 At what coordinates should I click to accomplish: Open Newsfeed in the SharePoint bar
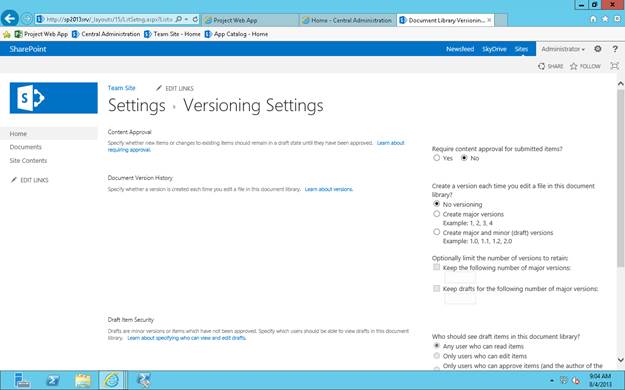[x=460, y=49]
